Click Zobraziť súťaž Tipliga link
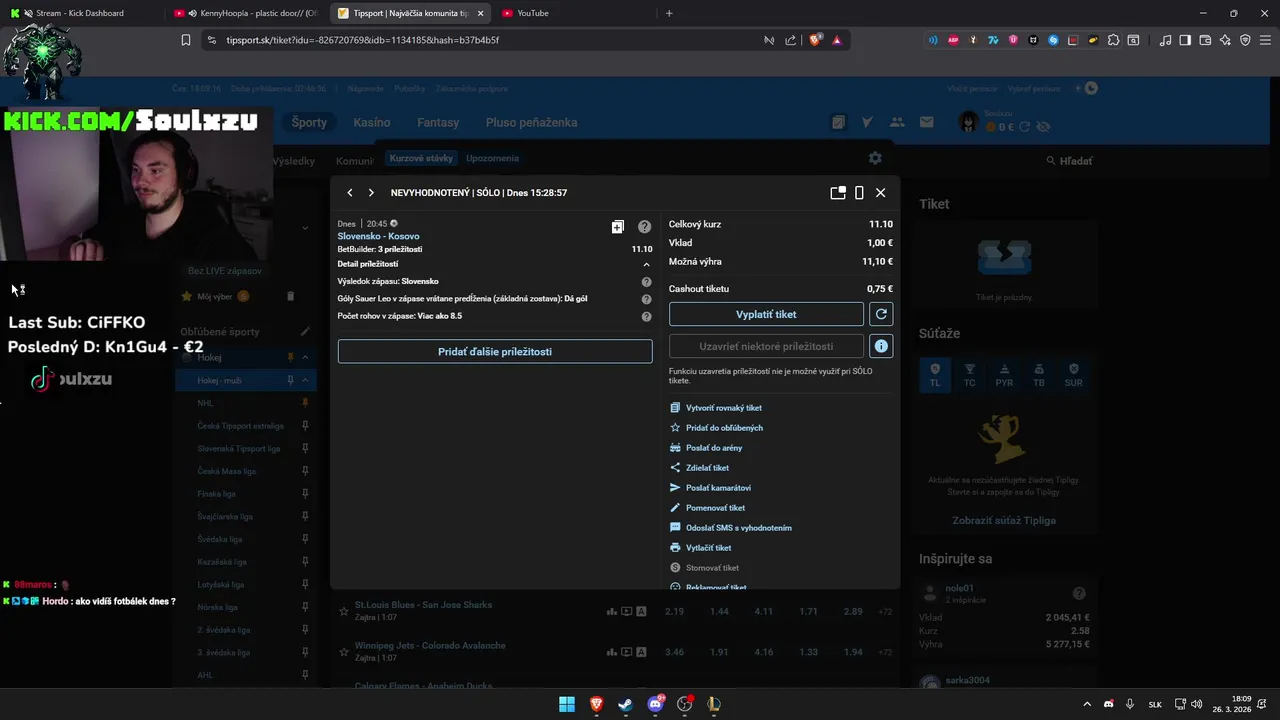1280x720 pixels. (x=1004, y=521)
